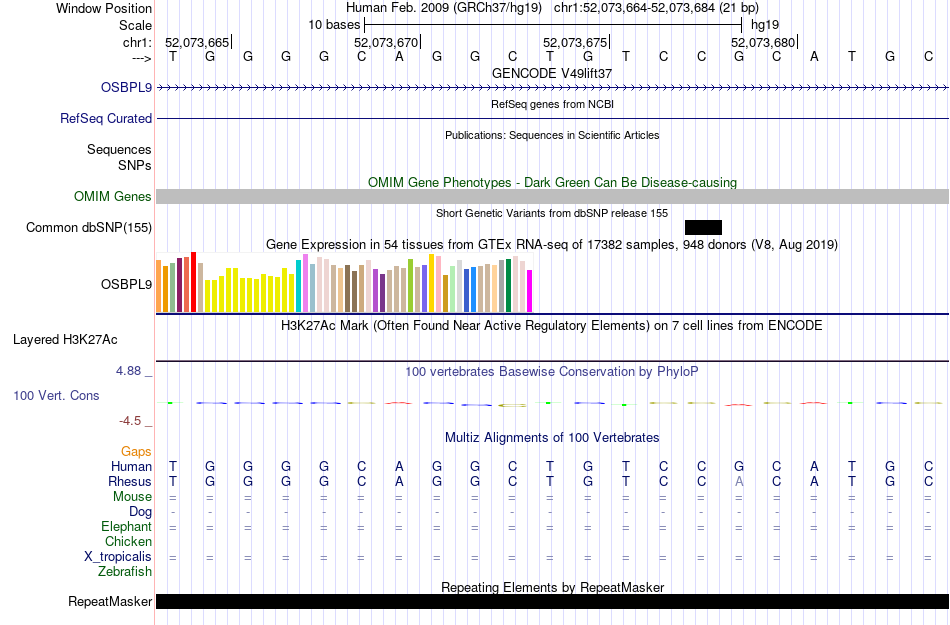
Task: Click position marker 52,073,665
Action: click(197, 42)
